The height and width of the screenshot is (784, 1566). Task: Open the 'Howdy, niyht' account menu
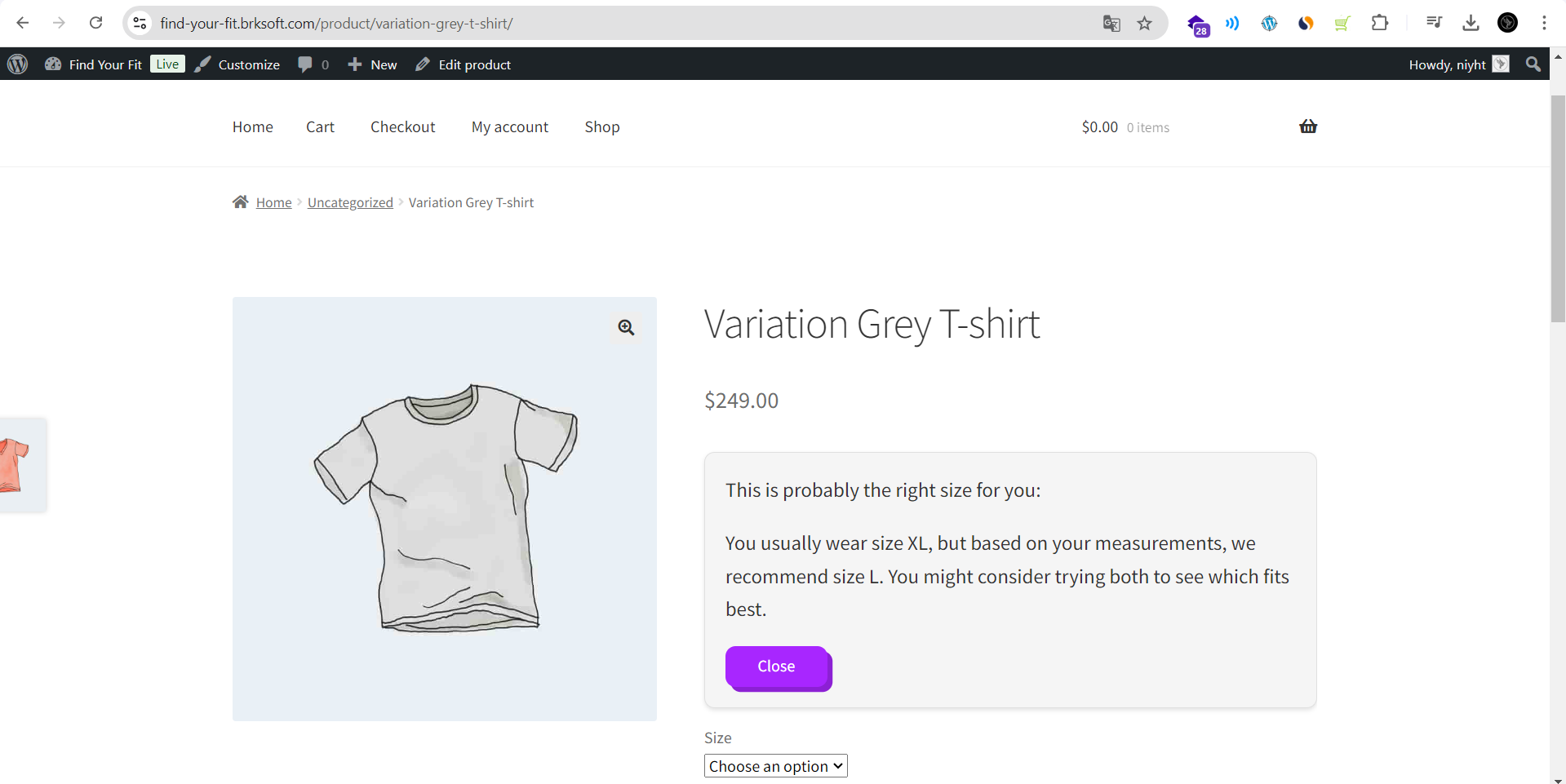[1458, 64]
